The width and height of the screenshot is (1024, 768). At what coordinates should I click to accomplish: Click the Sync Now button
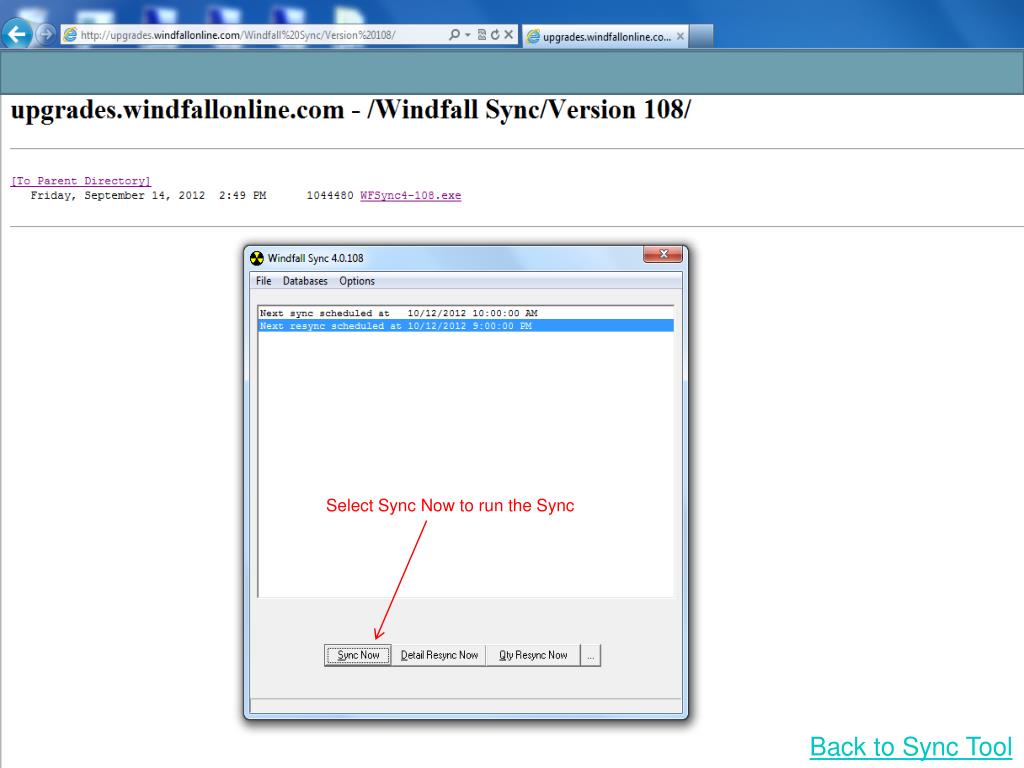tap(358, 655)
